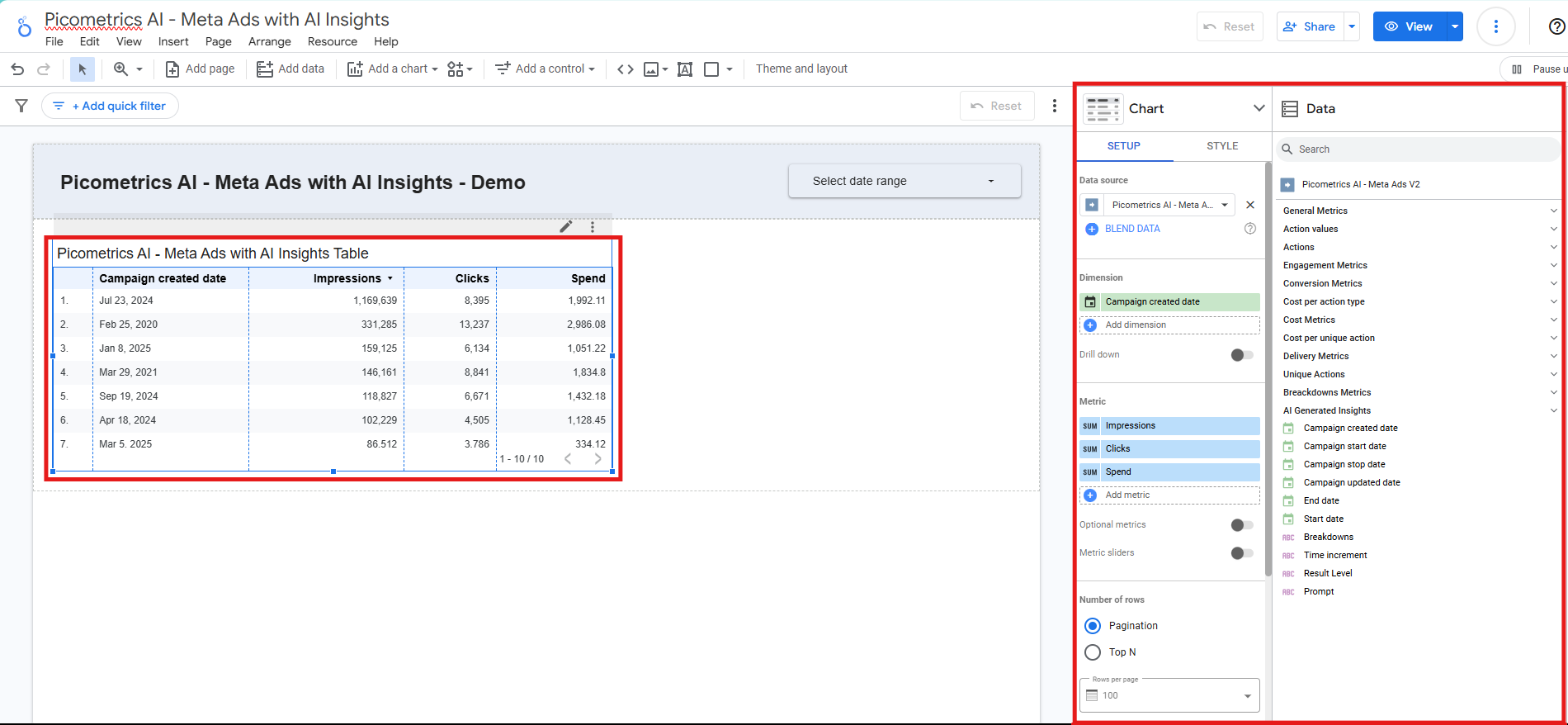Click the text box tool icon
Image resolution: width=1568 pixels, height=725 pixels.
(684, 69)
